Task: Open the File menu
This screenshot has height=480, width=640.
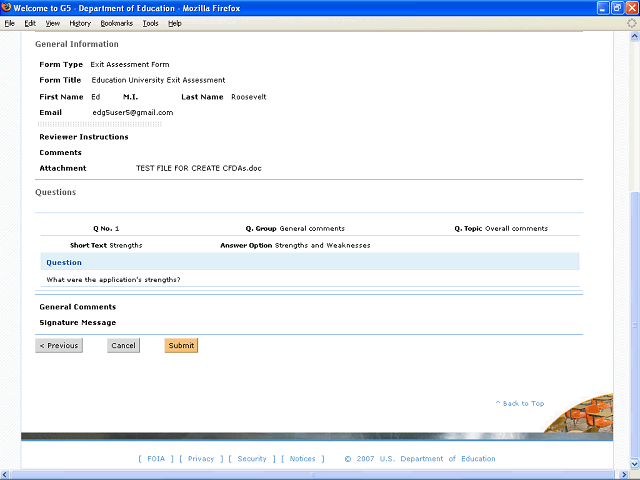Action: (x=9, y=23)
